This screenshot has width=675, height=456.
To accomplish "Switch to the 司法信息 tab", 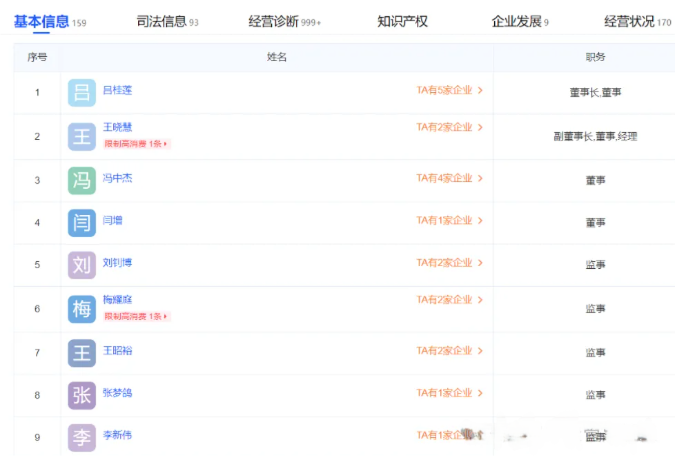I will coord(160,21).
